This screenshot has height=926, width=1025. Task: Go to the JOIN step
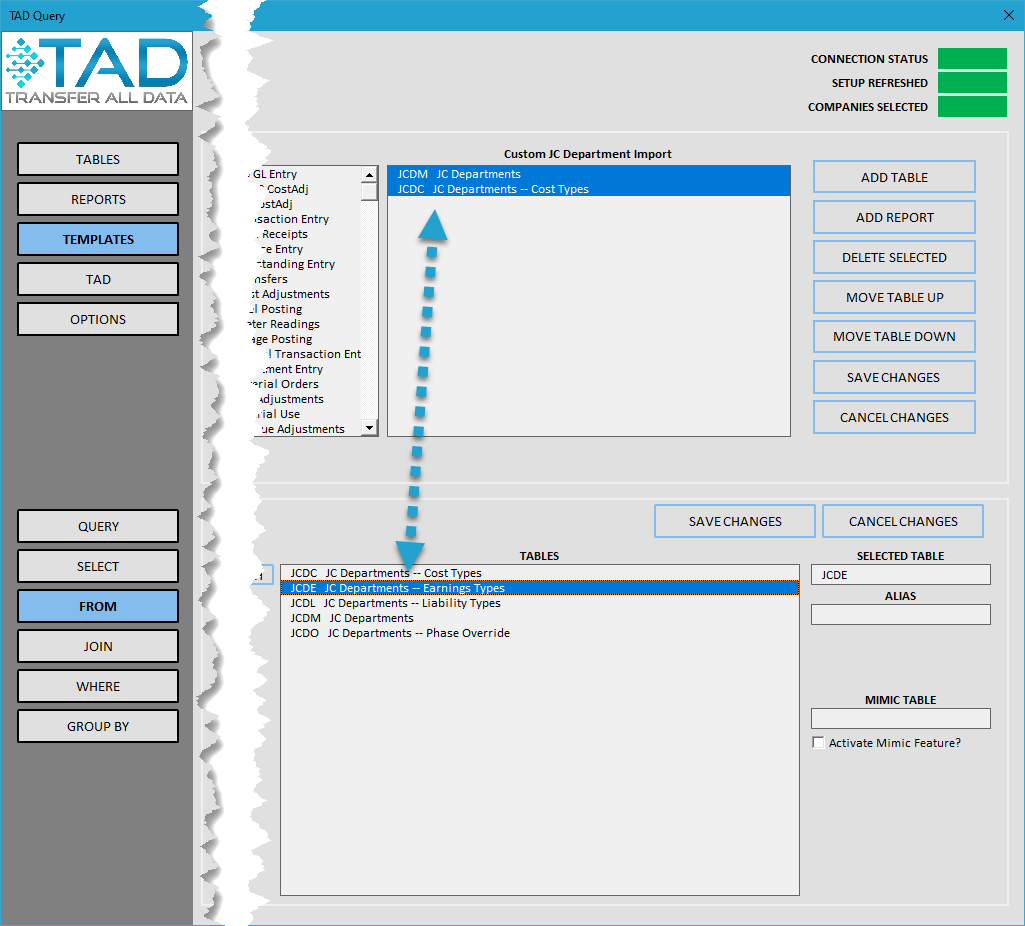coord(98,646)
